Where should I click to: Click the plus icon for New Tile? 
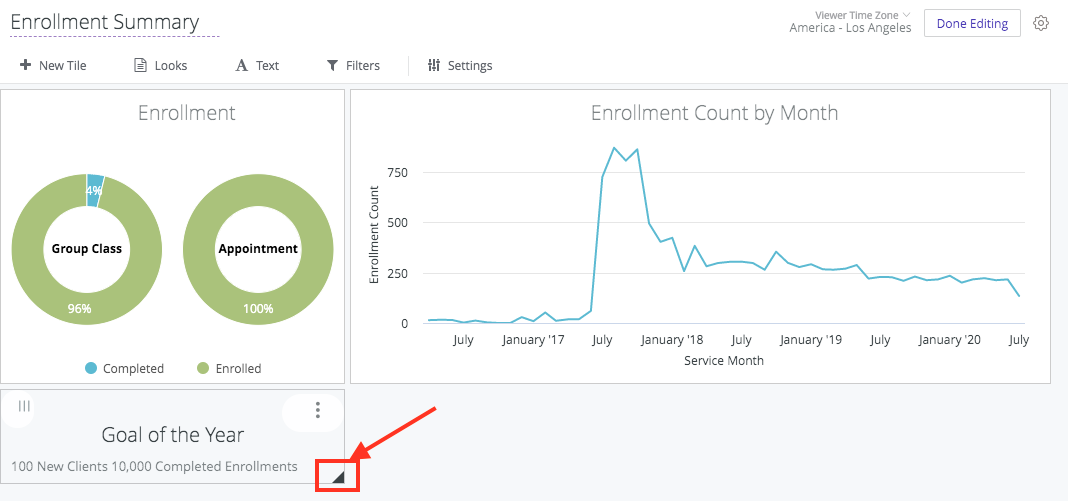(25, 65)
